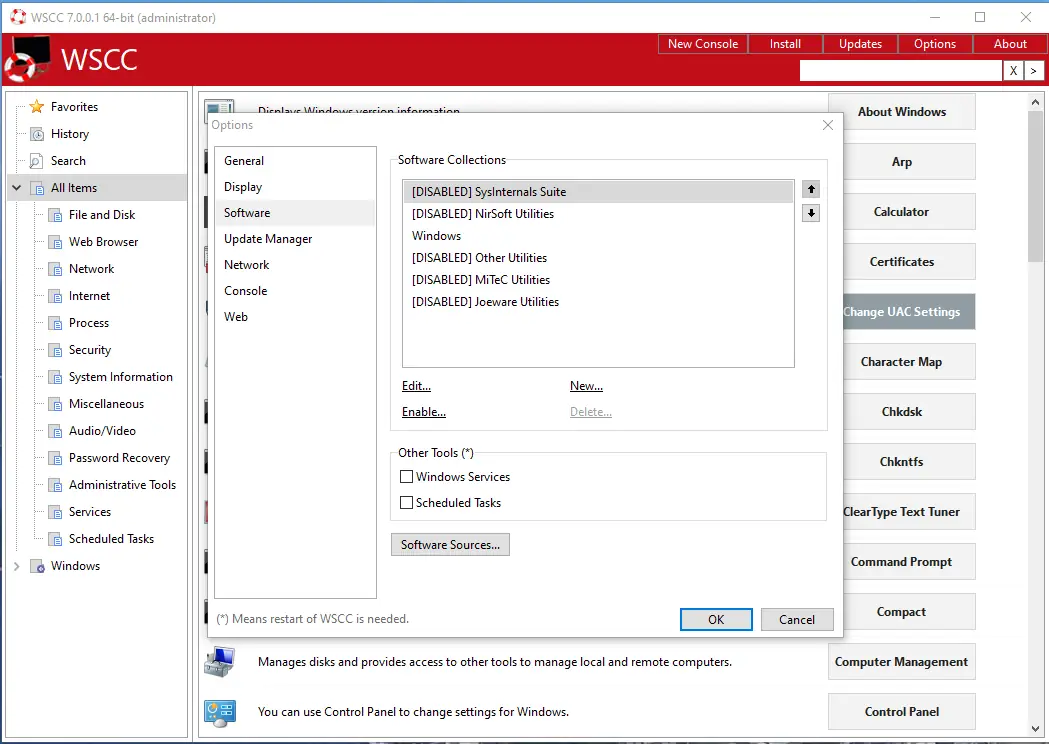Image resolution: width=1049 pixels, height=744 pixels.
Task: Launch the Command Prompt button
Action: tap(901, 562)
